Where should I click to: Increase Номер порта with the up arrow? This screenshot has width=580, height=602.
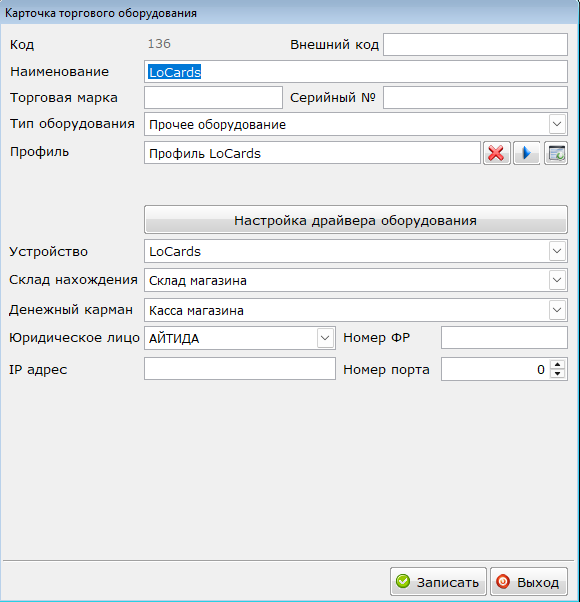click(558, 364)
